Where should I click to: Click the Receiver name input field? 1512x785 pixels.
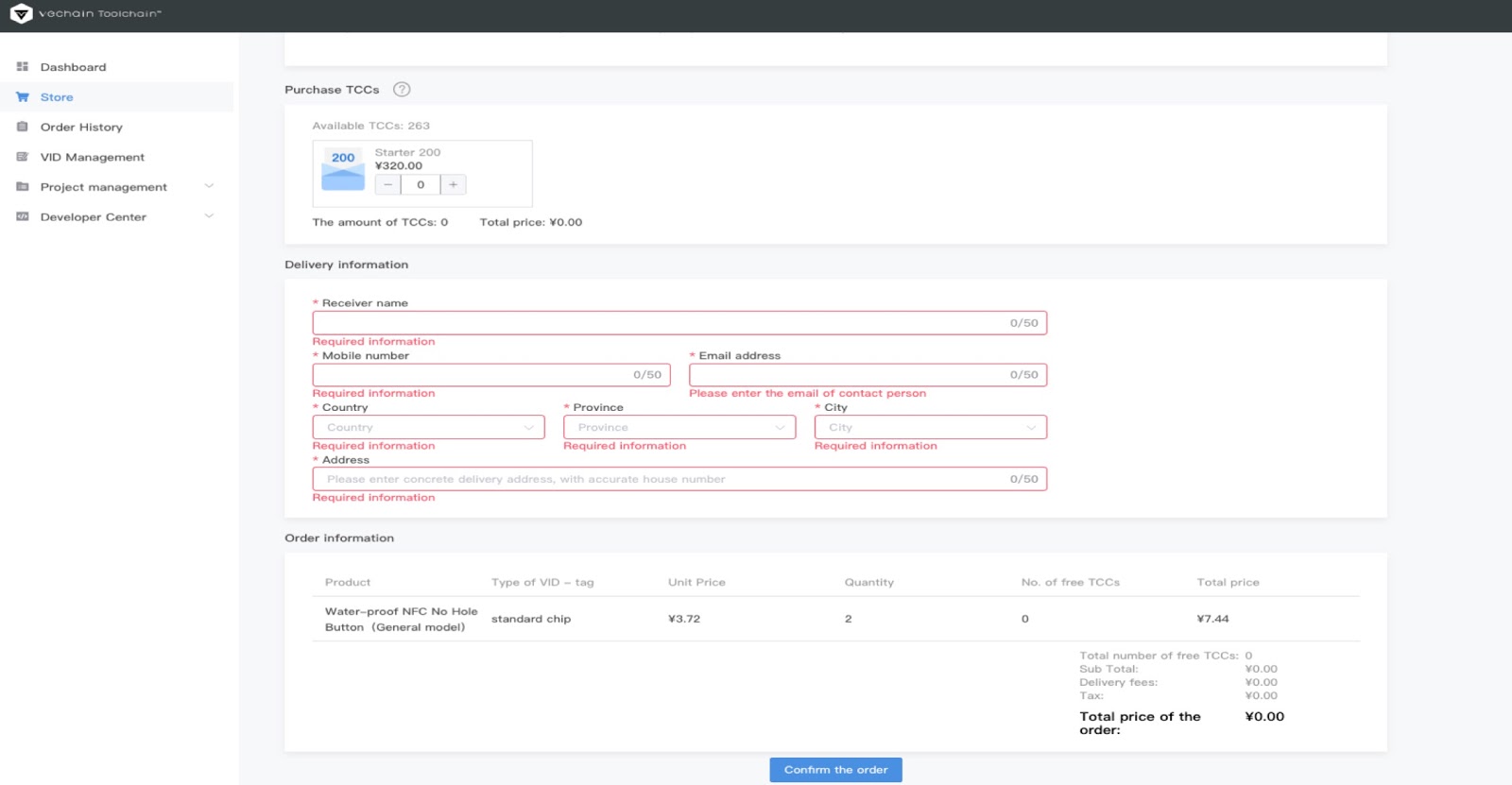click(x=679, y=323)
